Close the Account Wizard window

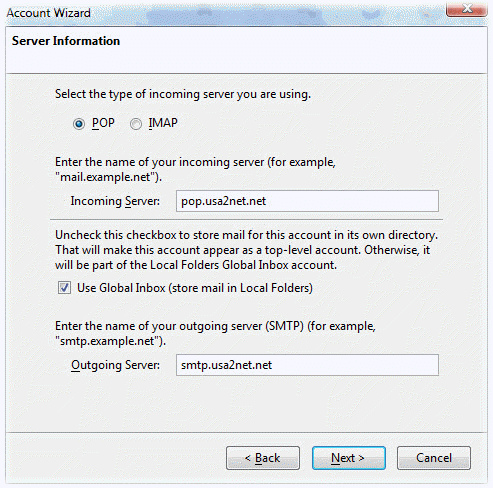467,8
